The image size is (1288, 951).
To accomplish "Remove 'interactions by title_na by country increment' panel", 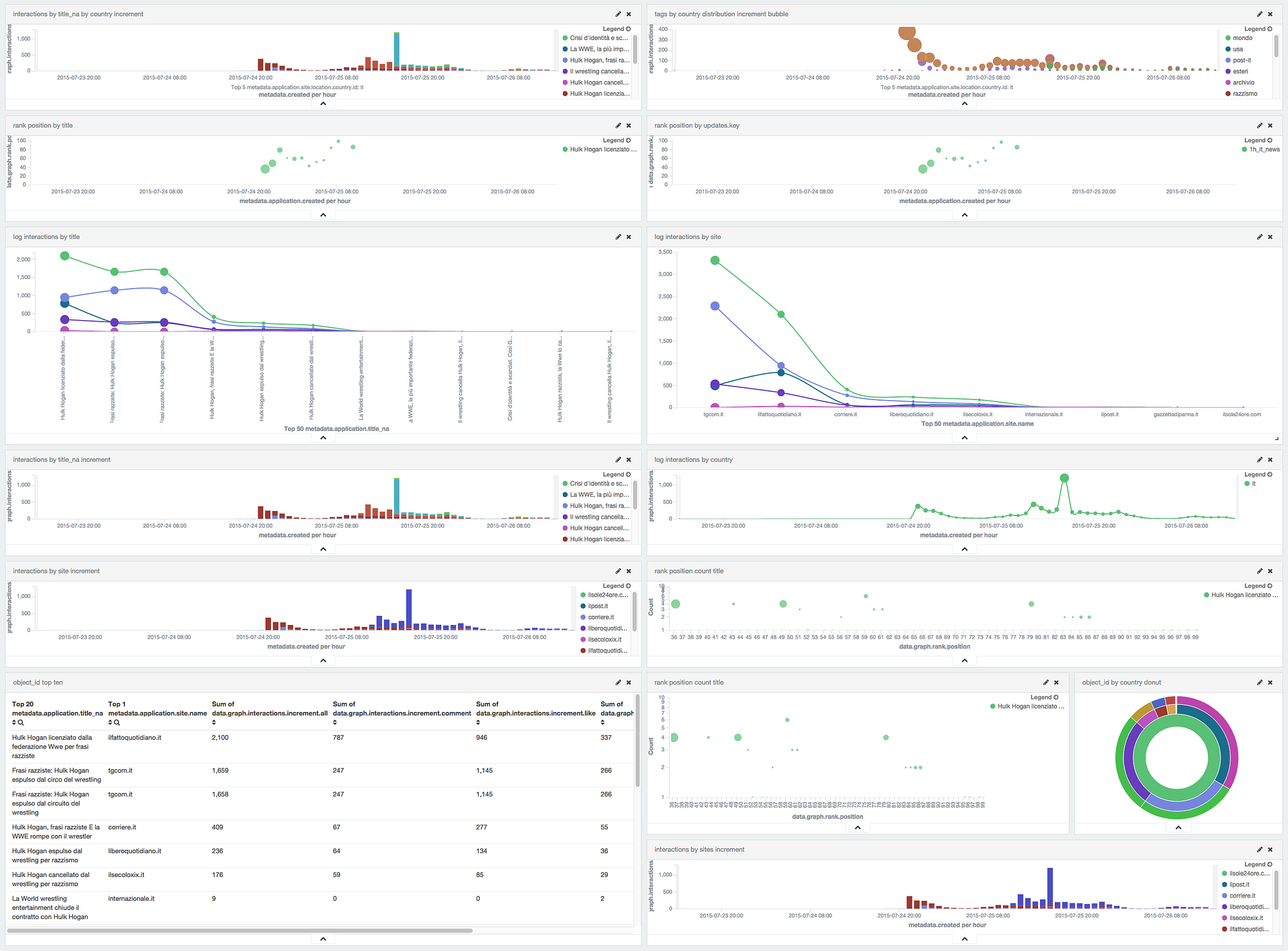I will tap(629, 14).
